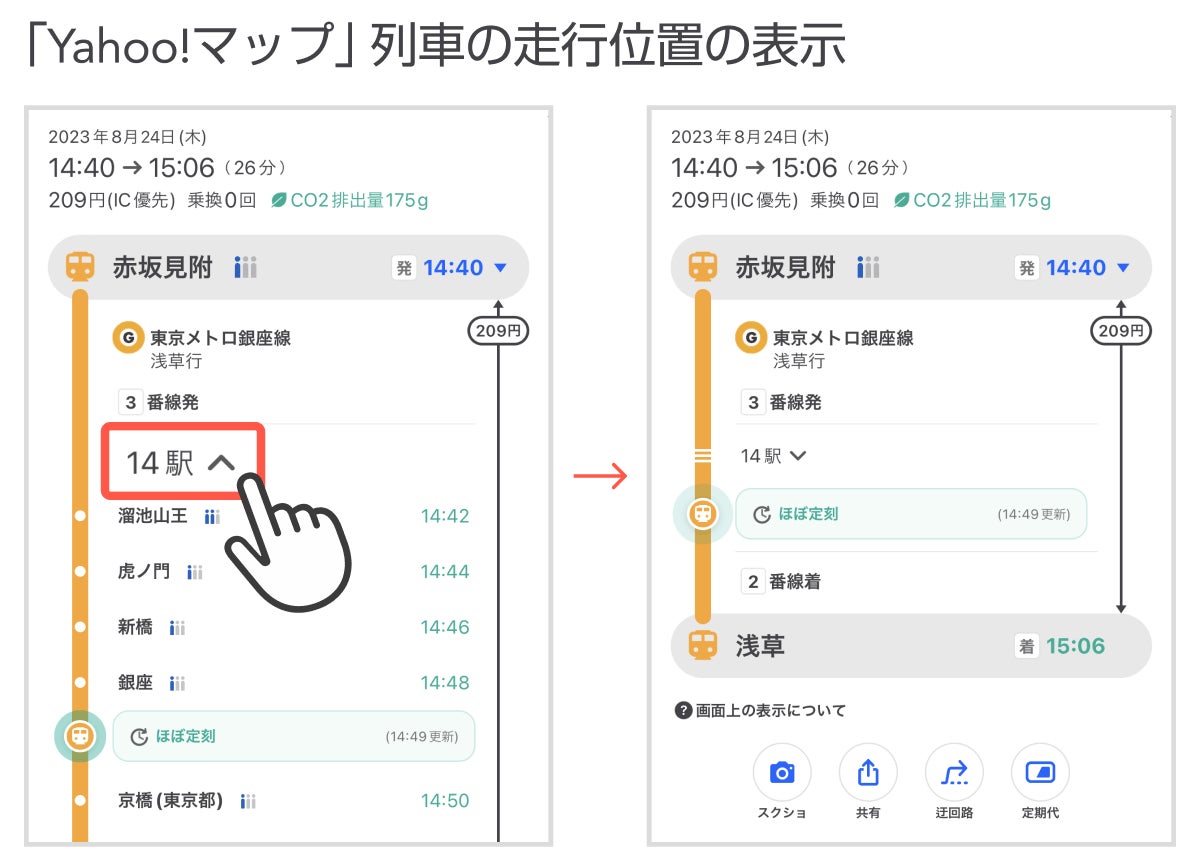The image size is (1200, 848).
Task: Expand the collapsed 14駅 list in the right panel
Action: pos(773,456)
